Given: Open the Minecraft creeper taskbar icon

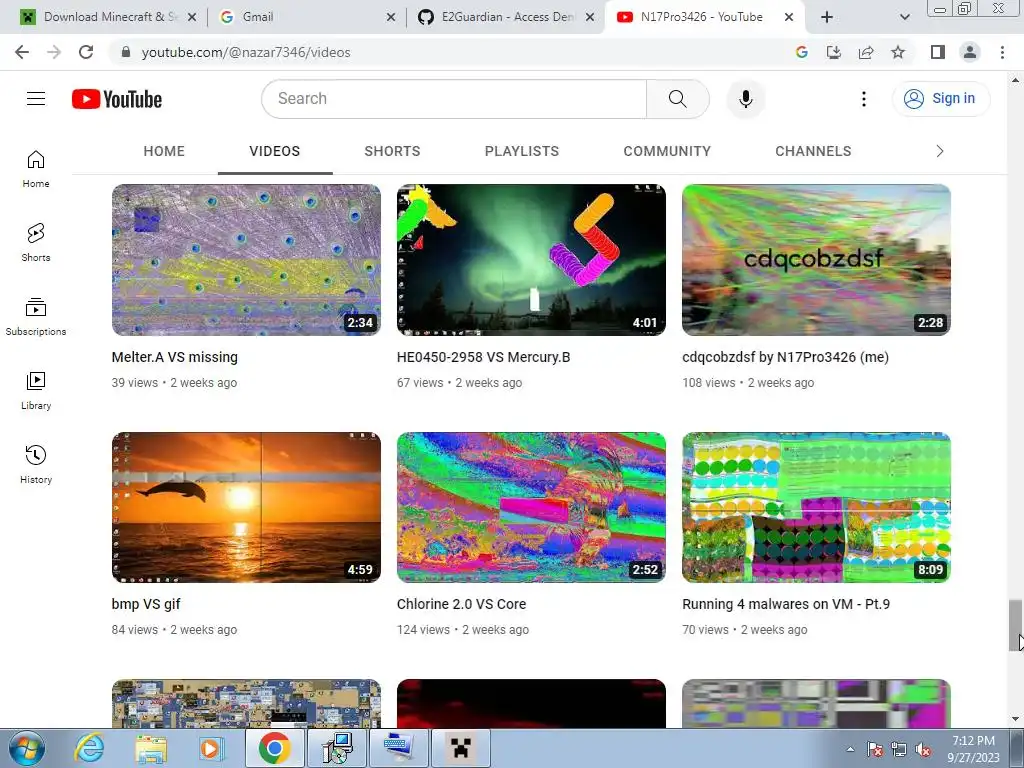Looking at the screenshot, I should click(x=460, y=748).
